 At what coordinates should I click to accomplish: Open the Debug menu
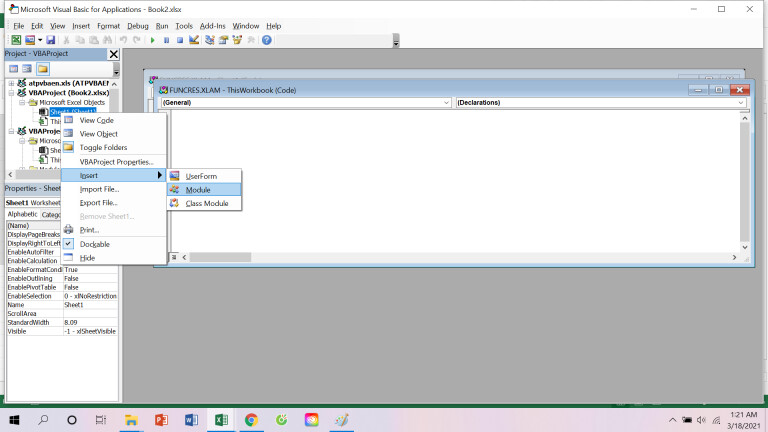tap(138, 26)
